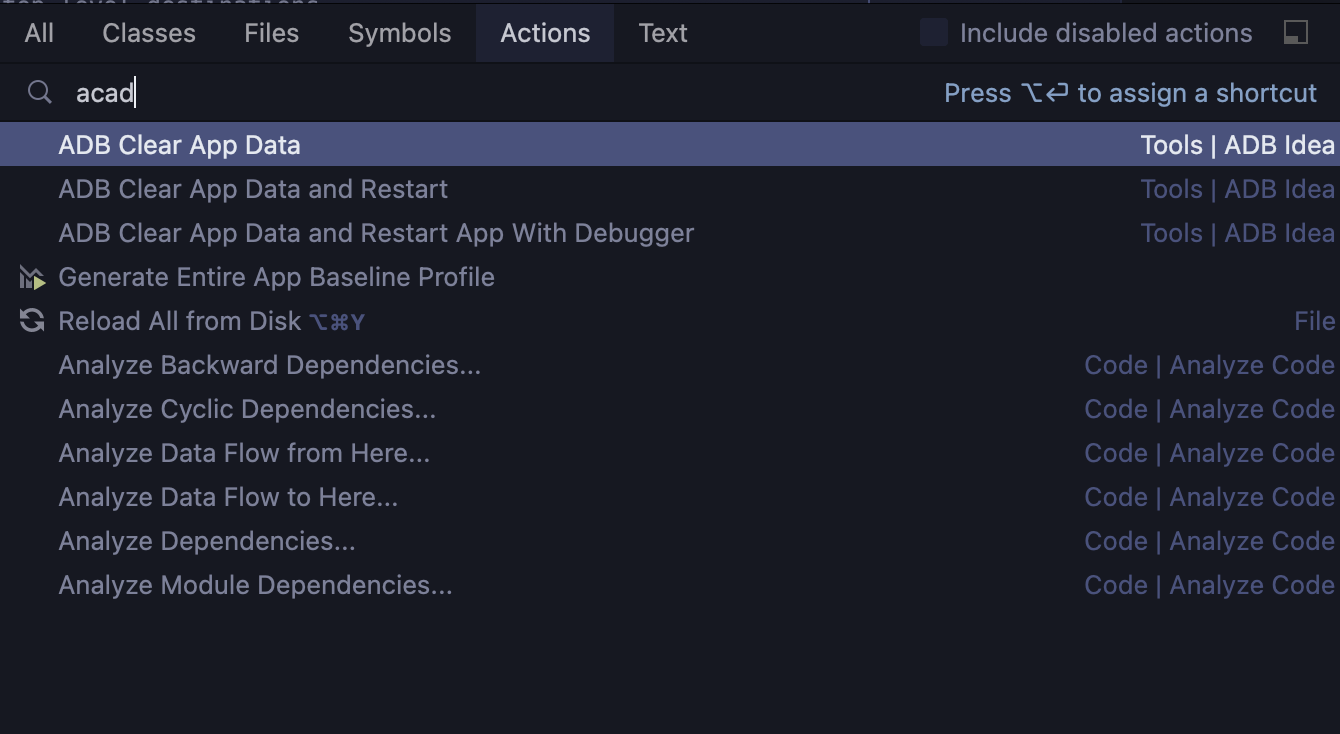Open the Symbols tab

coord(398,32)
